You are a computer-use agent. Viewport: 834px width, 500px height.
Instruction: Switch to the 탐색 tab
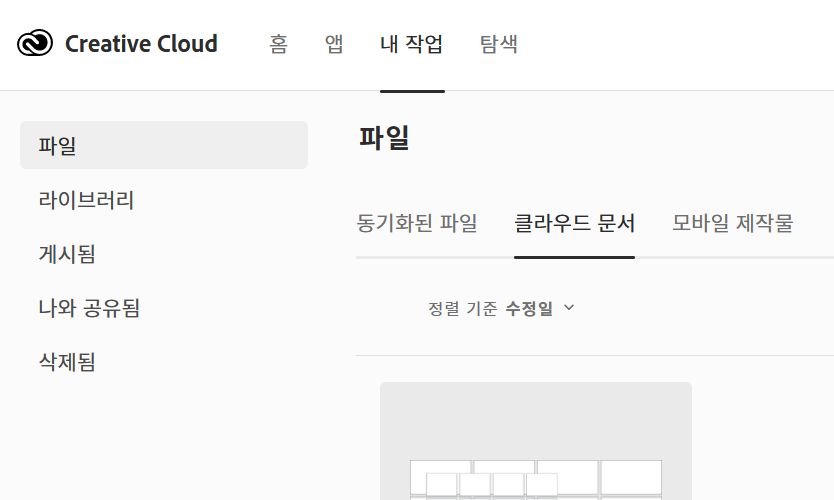(499, 44)
